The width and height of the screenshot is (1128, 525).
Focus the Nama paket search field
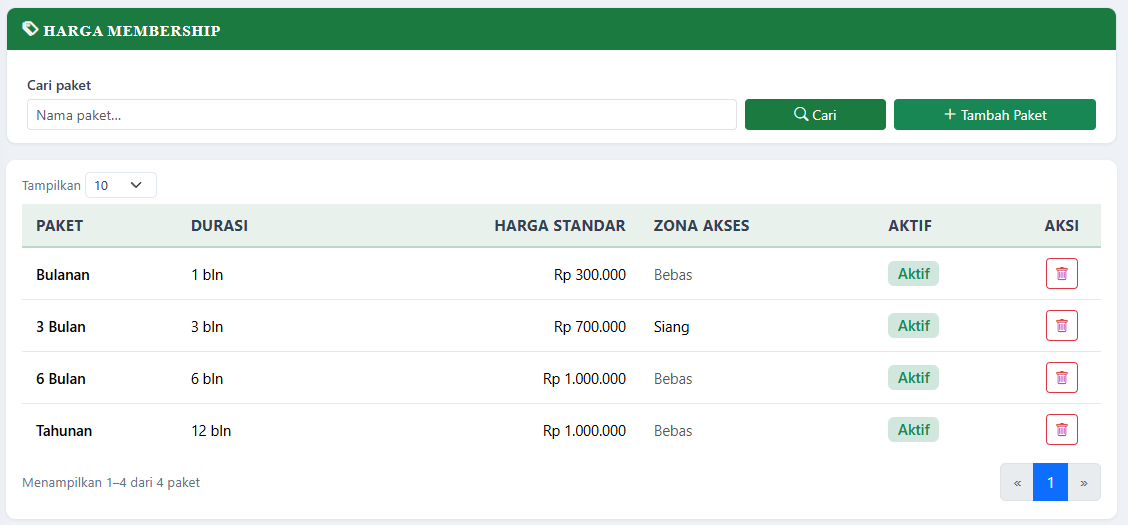[382, 114]
